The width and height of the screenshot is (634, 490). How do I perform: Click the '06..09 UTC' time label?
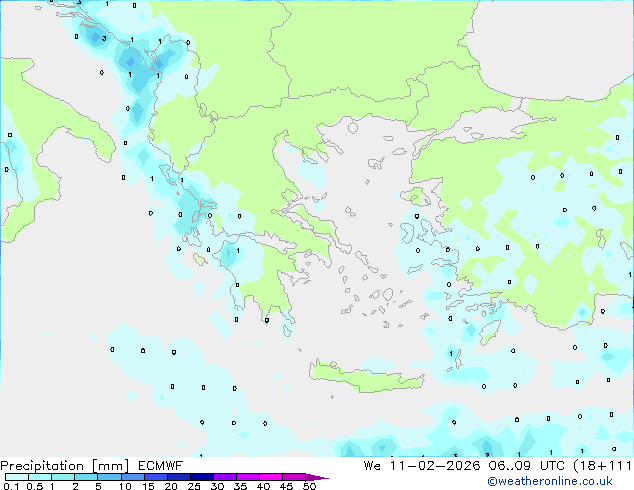click(x=527, y=466)
